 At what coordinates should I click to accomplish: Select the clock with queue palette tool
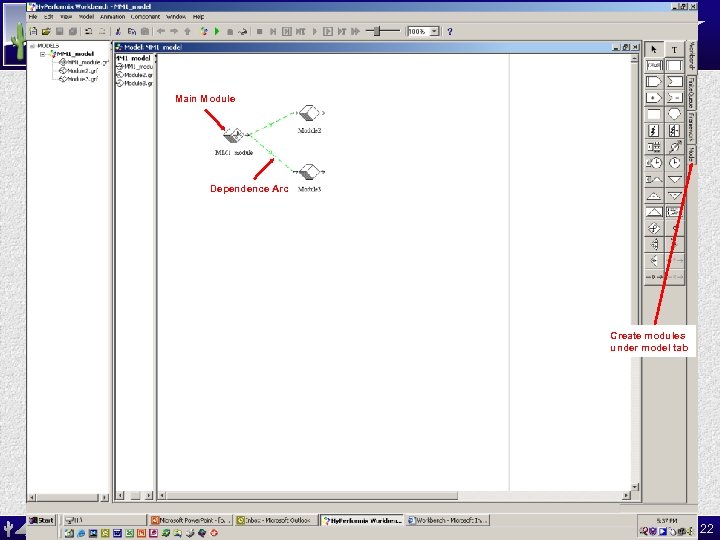pos(654,163)
